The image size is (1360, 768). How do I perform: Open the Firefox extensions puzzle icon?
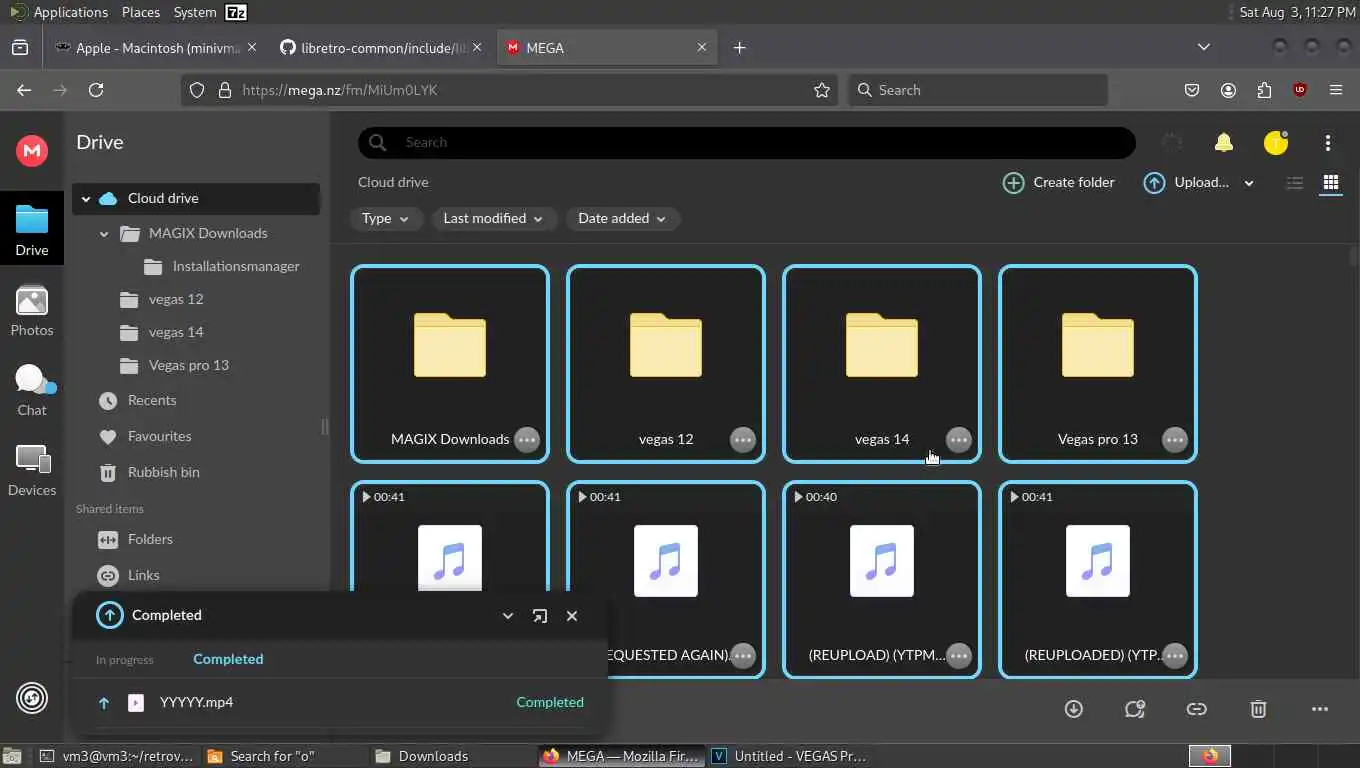(1264, 90)
